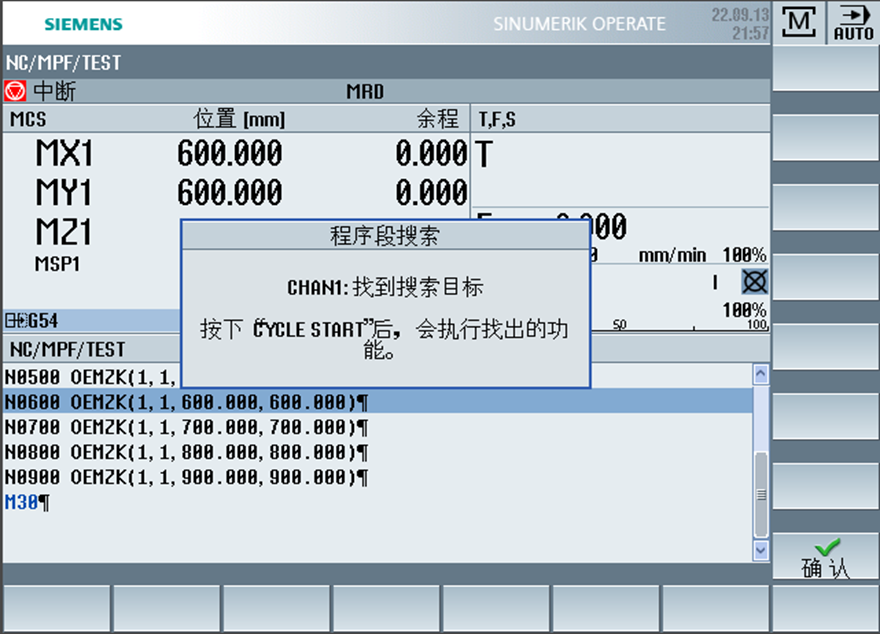The height and width of the screenshot is (634, 880).
Task: Click the MY1 axis position value 600.000
Action: [230, 192]
